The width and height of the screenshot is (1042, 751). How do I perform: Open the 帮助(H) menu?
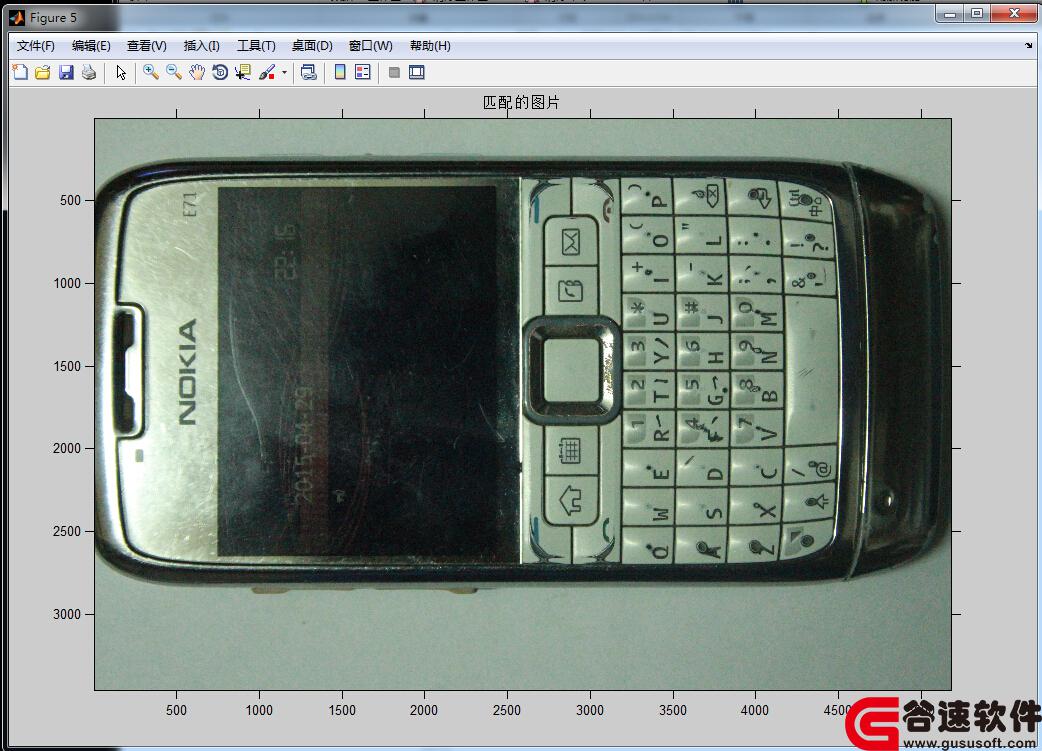pos(430,46)
